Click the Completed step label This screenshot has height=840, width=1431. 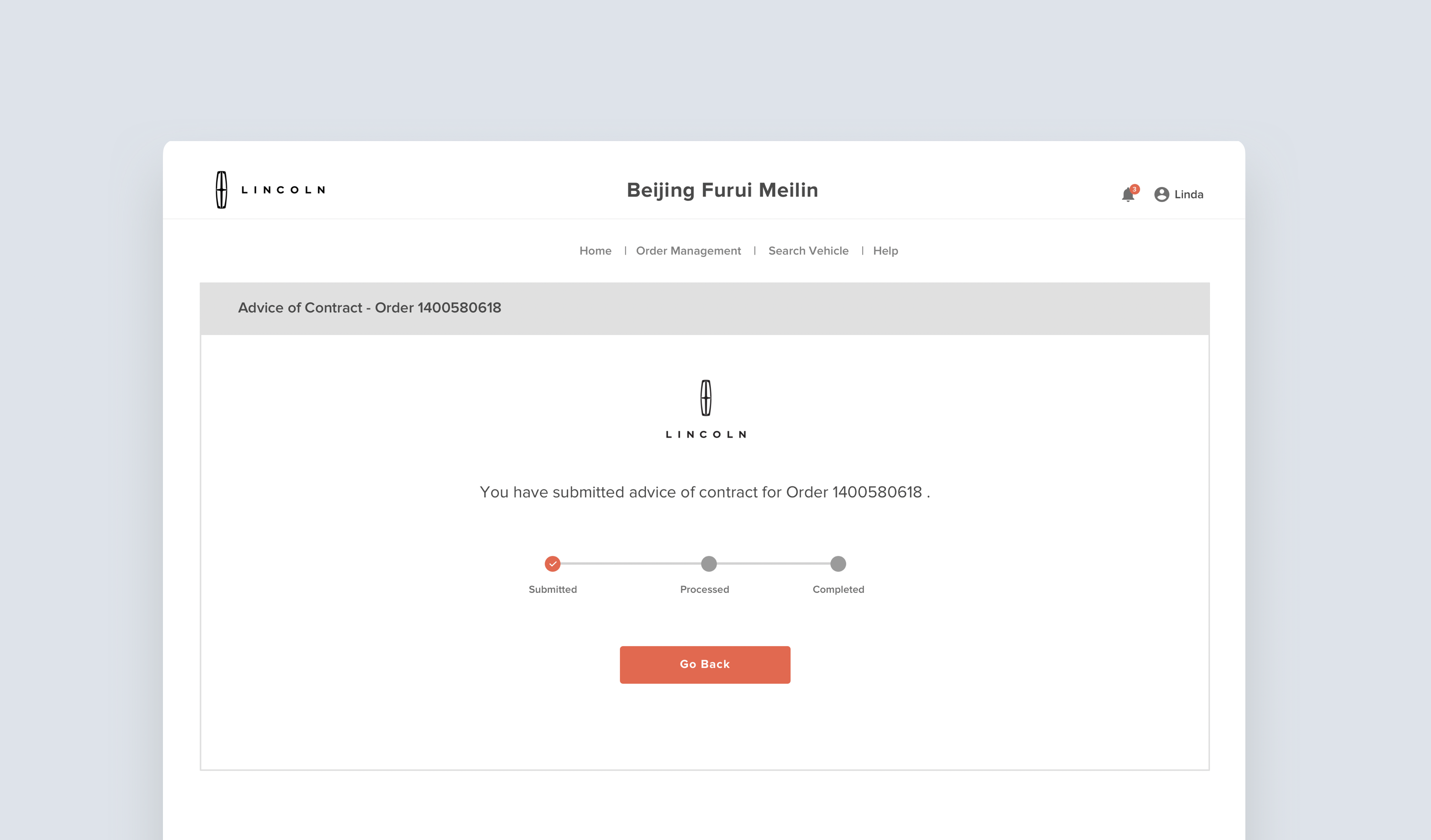[x=838, y=590]
